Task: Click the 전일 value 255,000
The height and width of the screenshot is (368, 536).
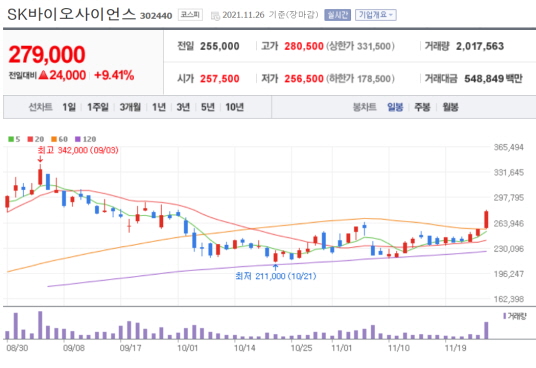Action: point(219,46)
